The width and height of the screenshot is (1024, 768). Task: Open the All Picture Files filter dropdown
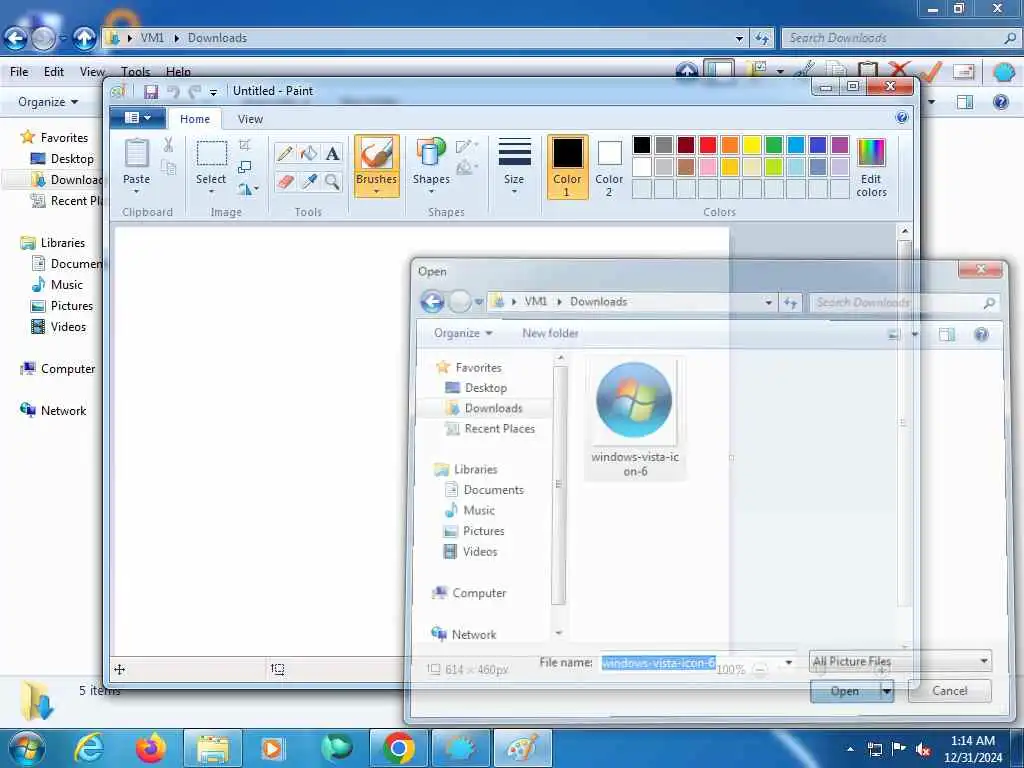[x=901, y=662]
